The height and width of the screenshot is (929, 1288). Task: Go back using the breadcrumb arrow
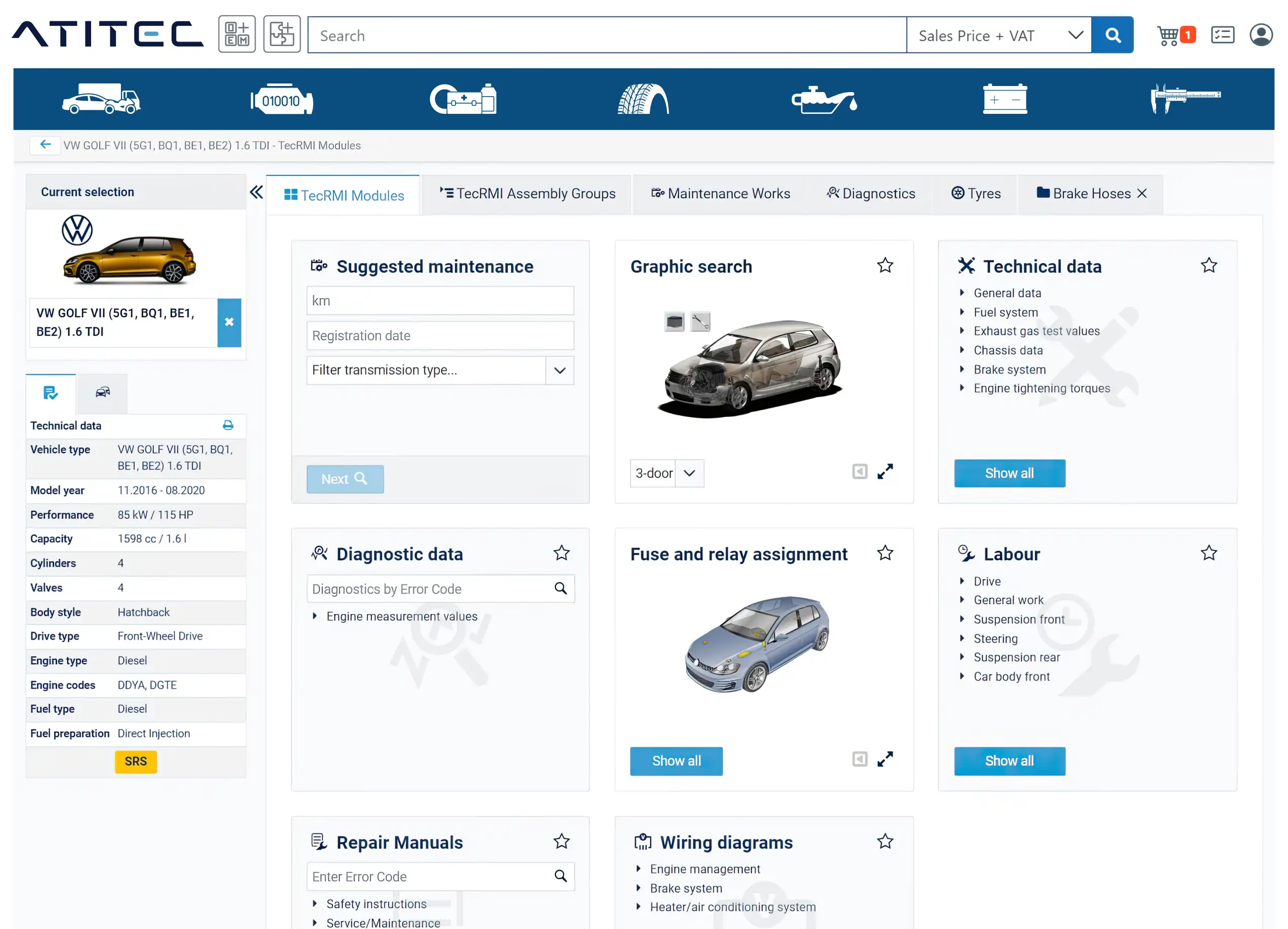[x=46, y=145]
